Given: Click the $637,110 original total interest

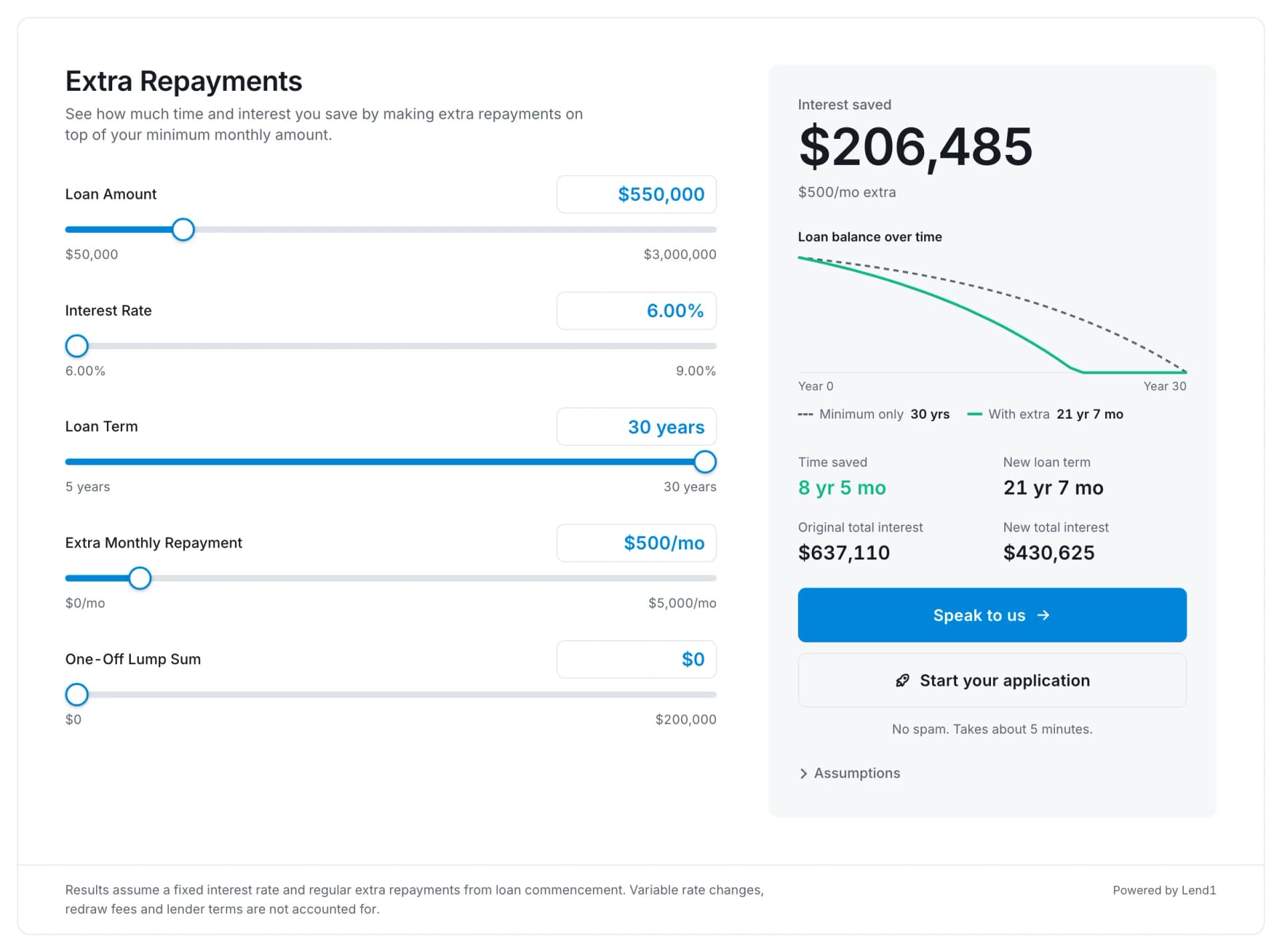Looking at the screenshot, I should tap(844, 553).
